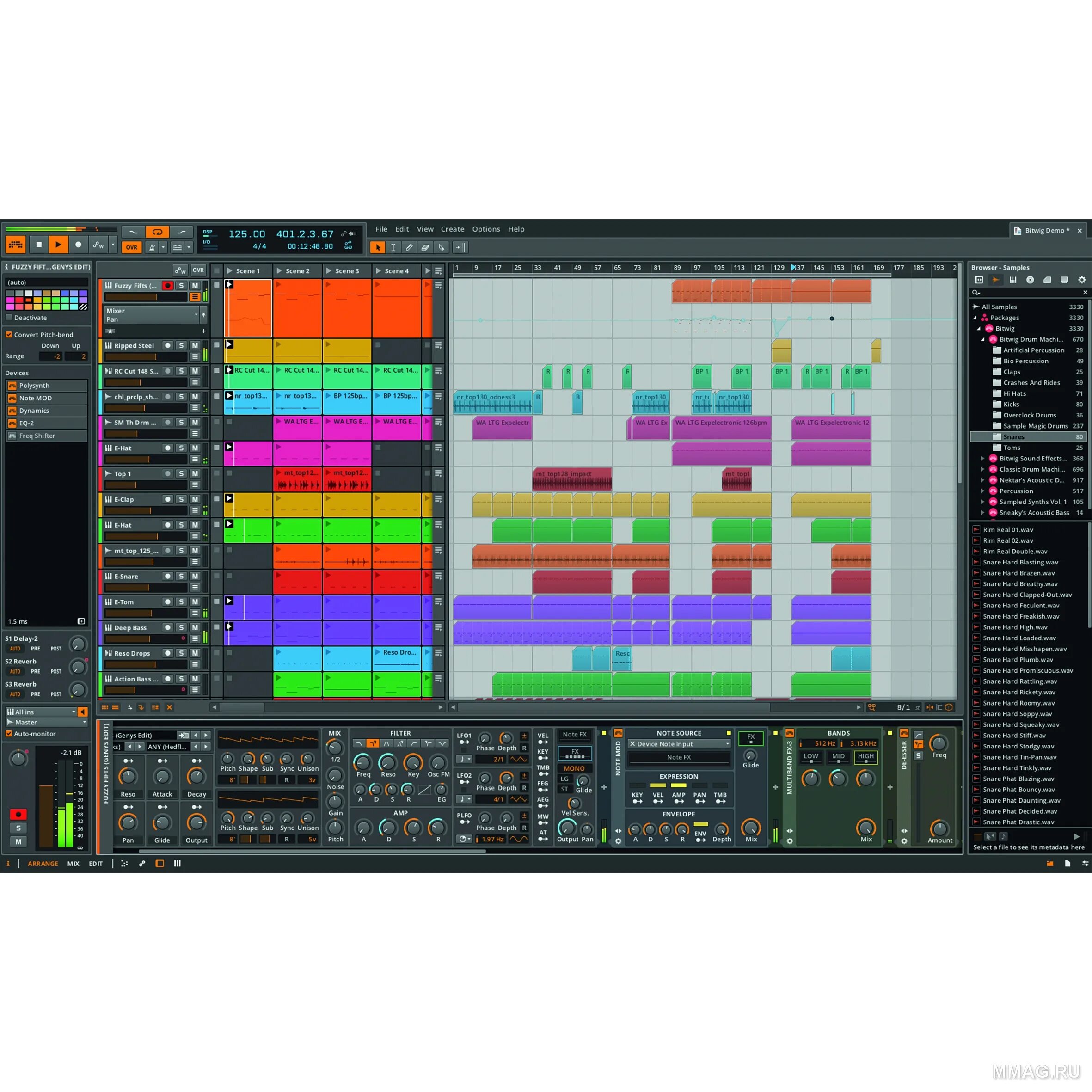Open the Create menu
The width and height of the screenshot is (1092, 1092).
pyautogui.click(x=452, y=229)
